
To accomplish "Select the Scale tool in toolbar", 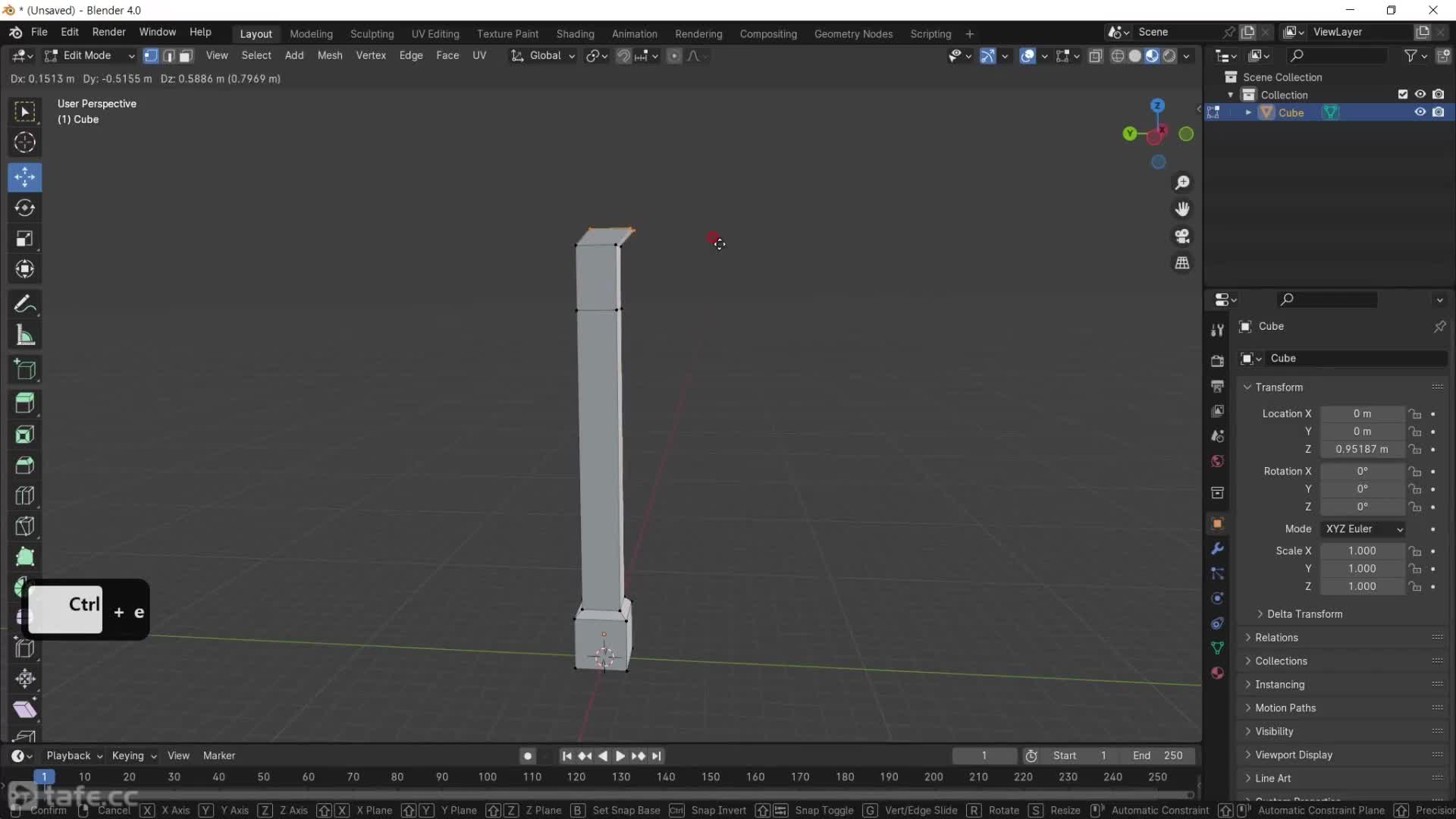I will (x=24, y=239).
